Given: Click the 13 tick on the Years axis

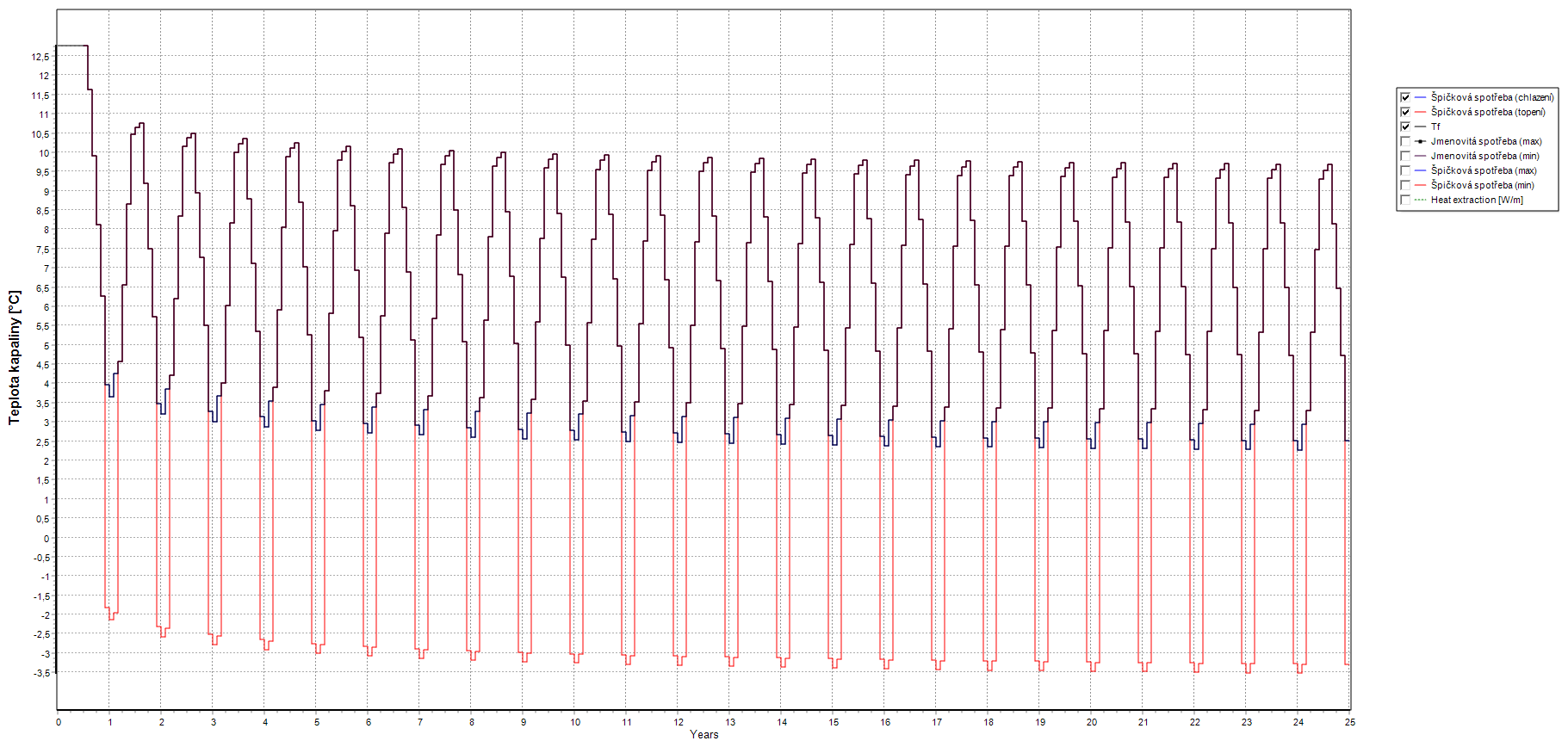Looking at the screenshot, I should click(730, 722).
